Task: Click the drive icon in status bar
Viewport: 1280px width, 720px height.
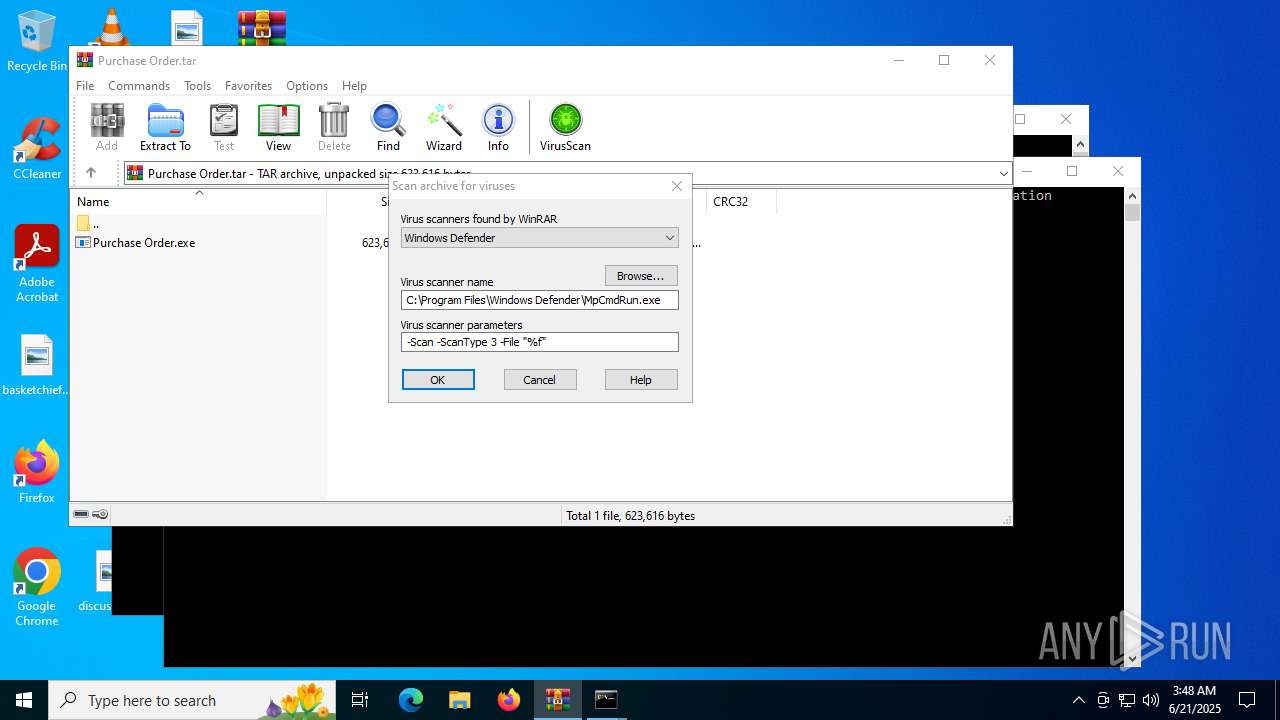Action: tap(81, 514)
